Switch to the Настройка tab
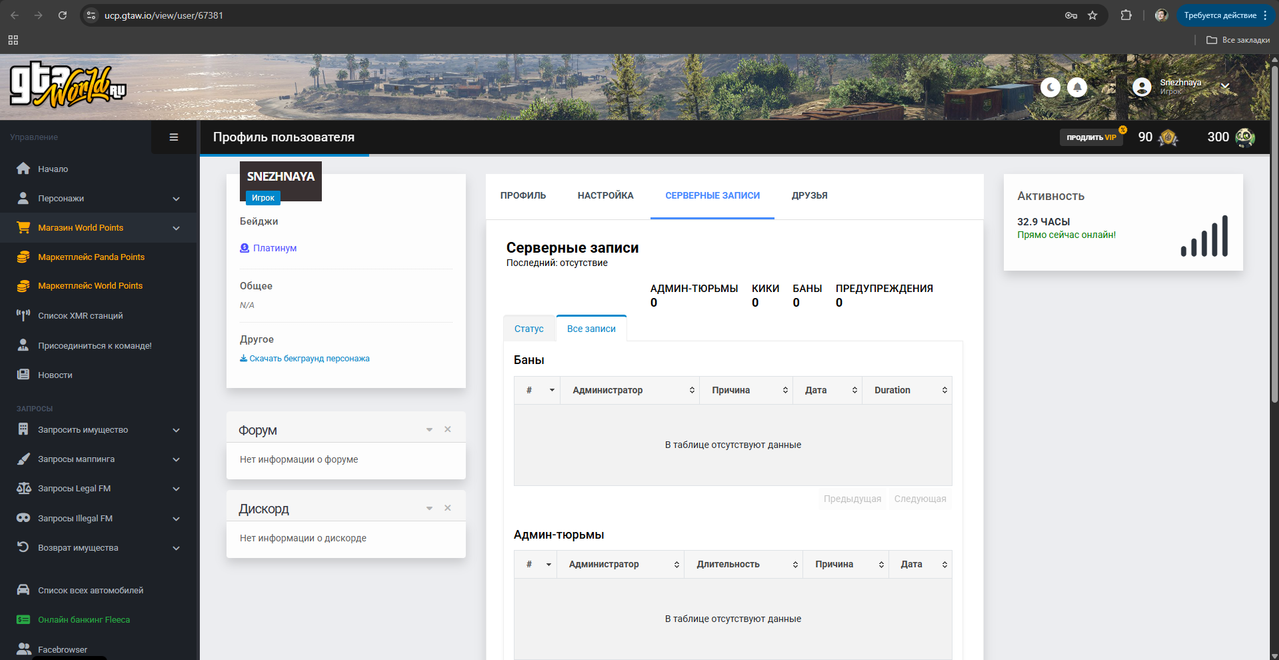 605,196
